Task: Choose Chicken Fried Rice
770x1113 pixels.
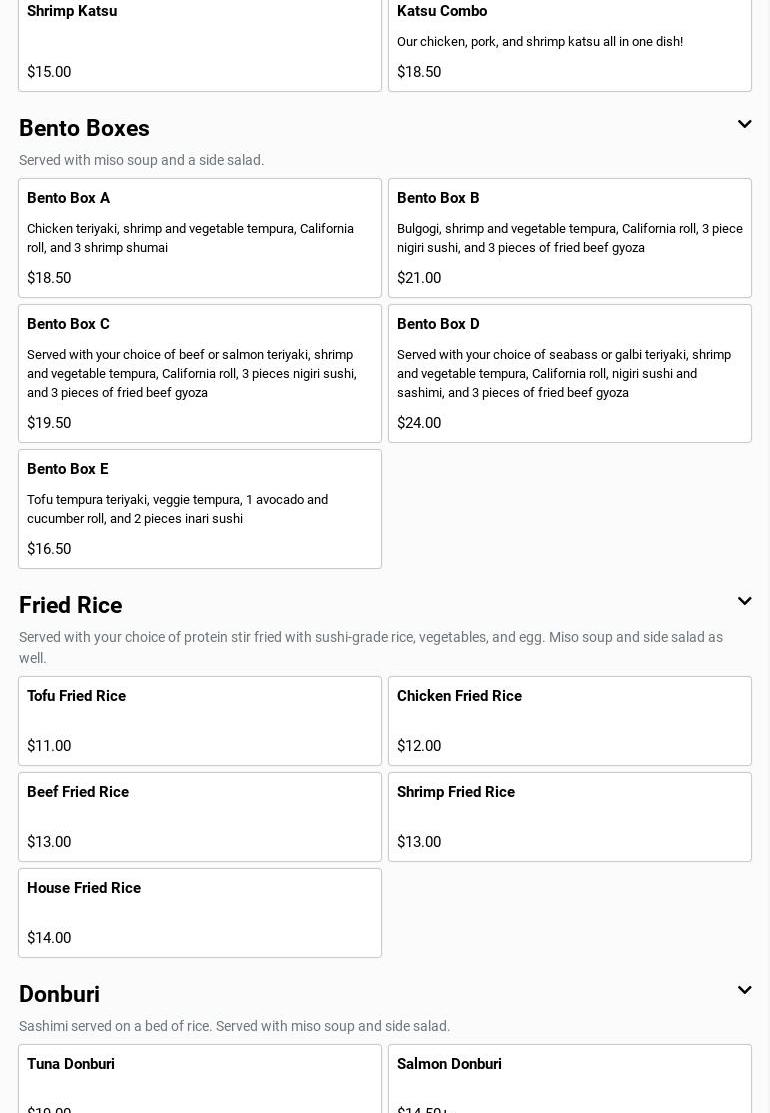Action: pyautogui.click(x=570, y=721)
